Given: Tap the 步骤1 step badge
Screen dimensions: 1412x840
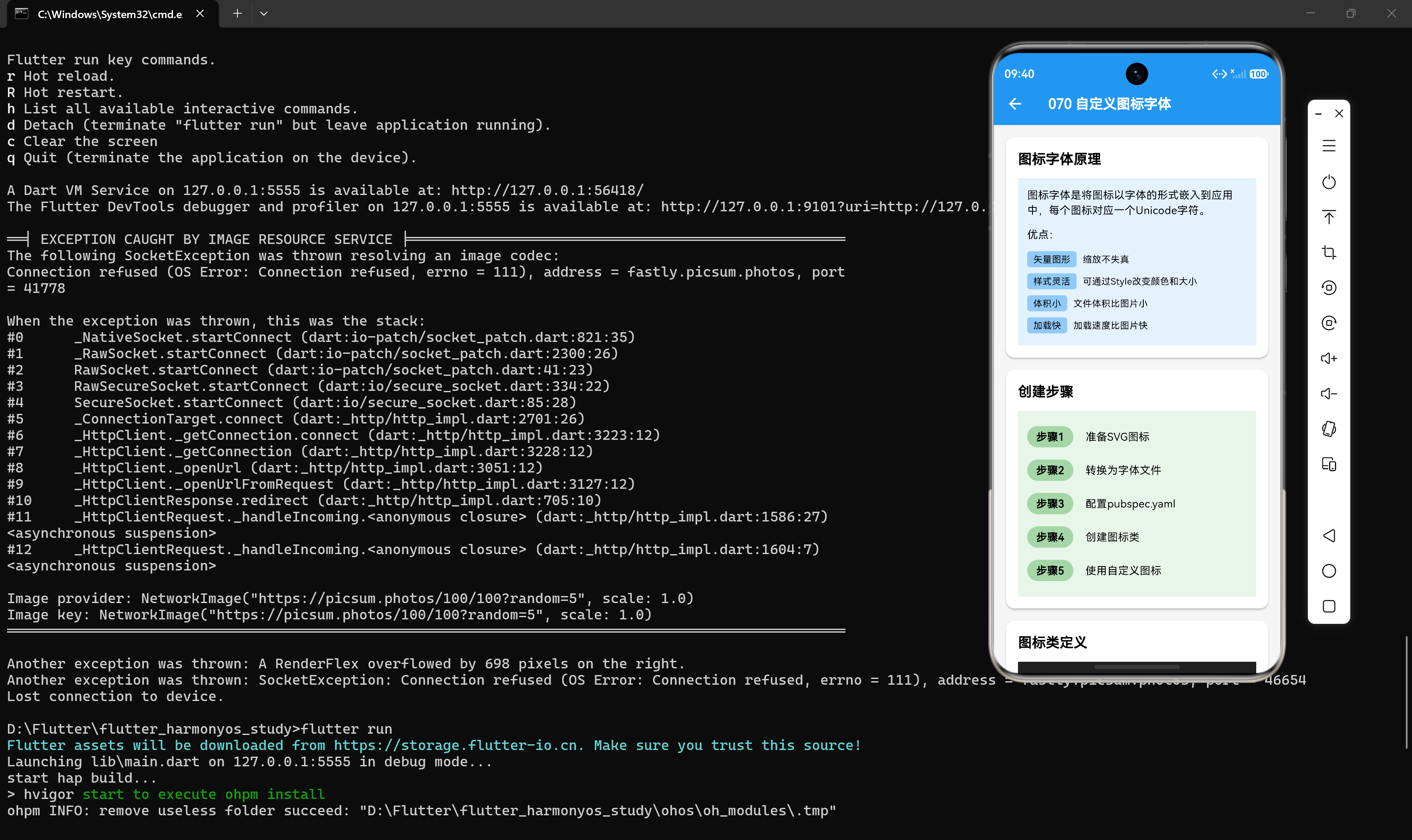Looking at the screenshot, I should pos(1050,437).
